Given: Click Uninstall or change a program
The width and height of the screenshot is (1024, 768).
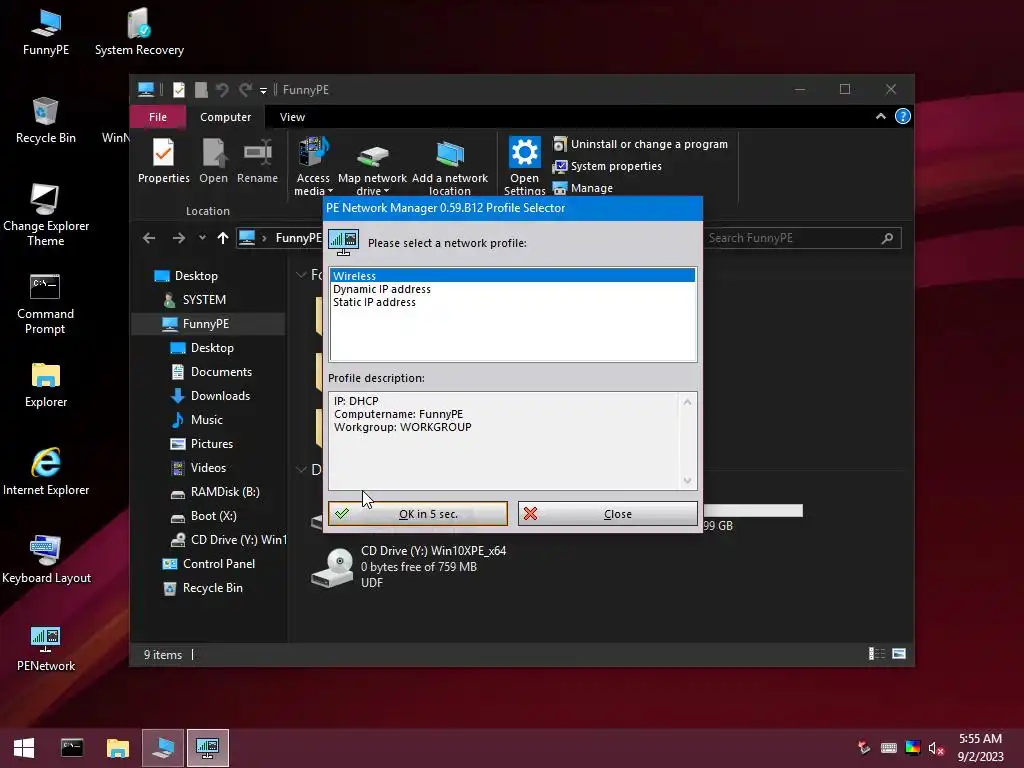Looking at the screenshot, I should [x=640, y=144].
